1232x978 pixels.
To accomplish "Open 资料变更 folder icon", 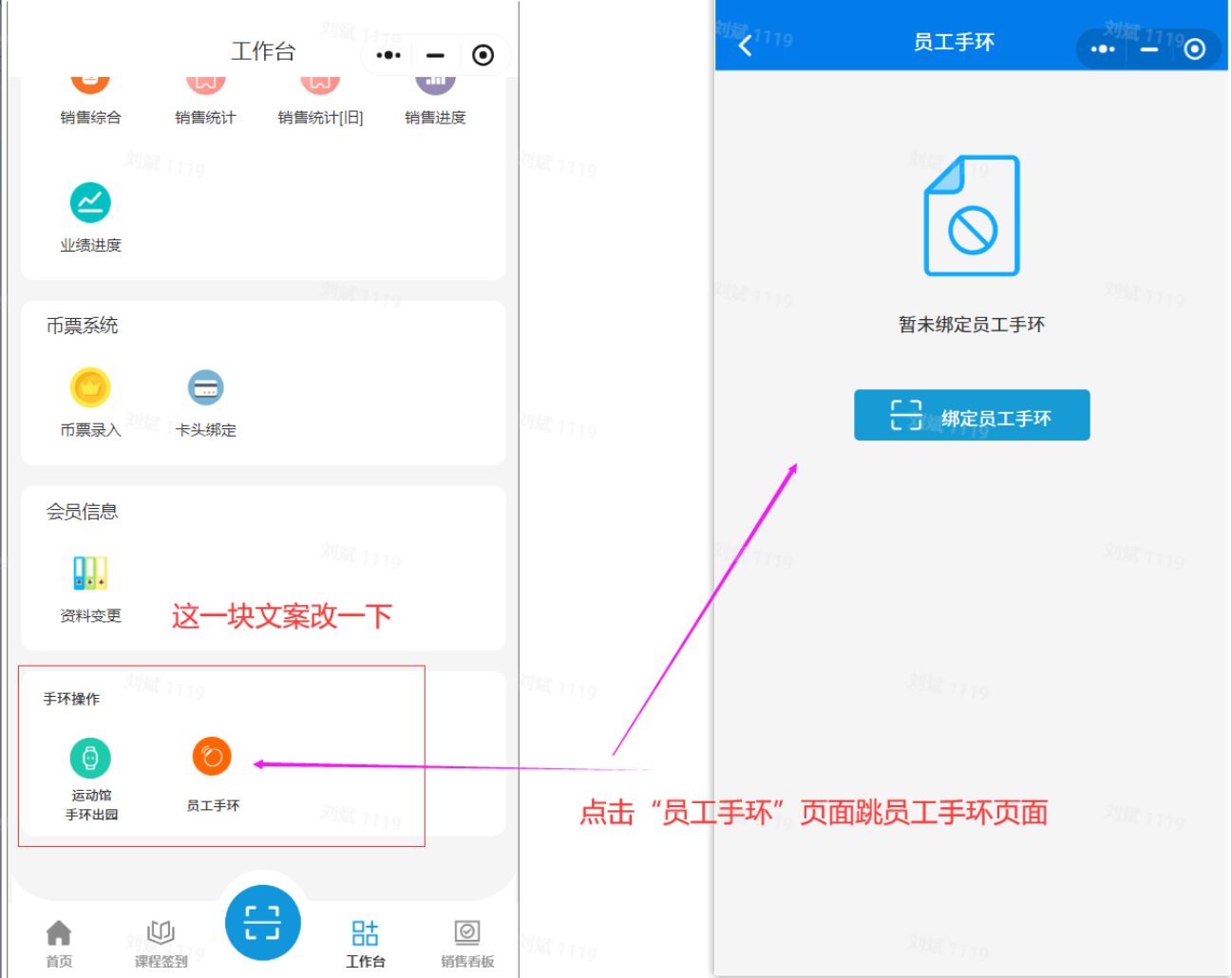I will (x=90, y=574).
